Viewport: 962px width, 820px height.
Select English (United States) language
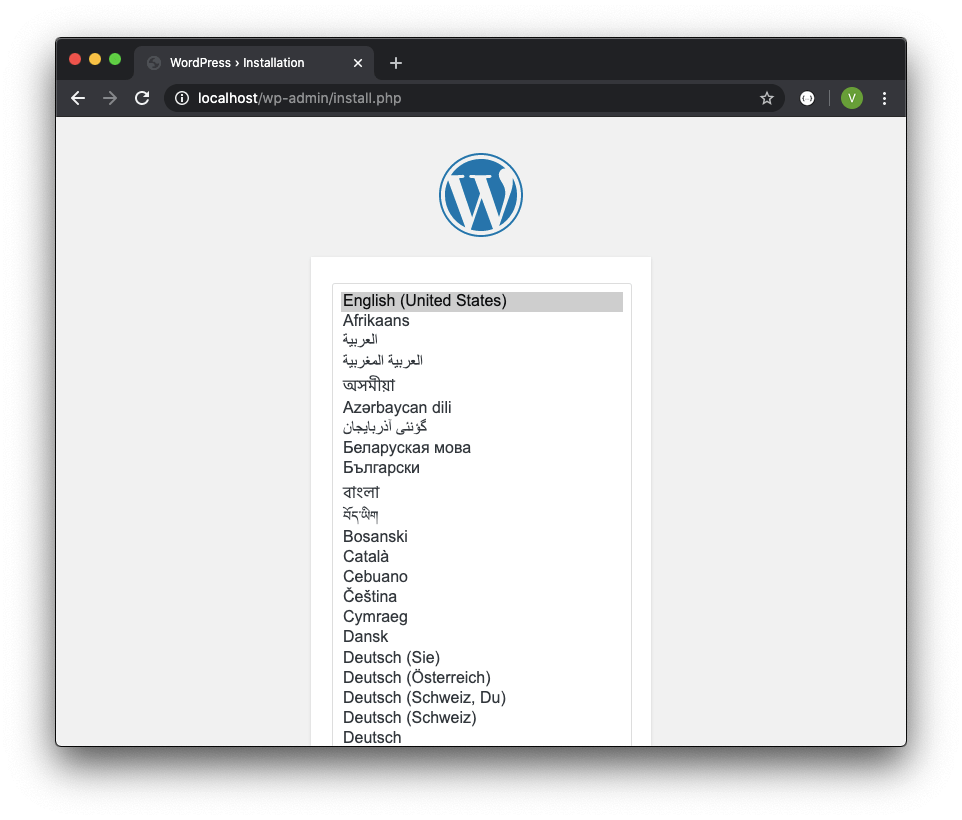click(x=482, y=301)
